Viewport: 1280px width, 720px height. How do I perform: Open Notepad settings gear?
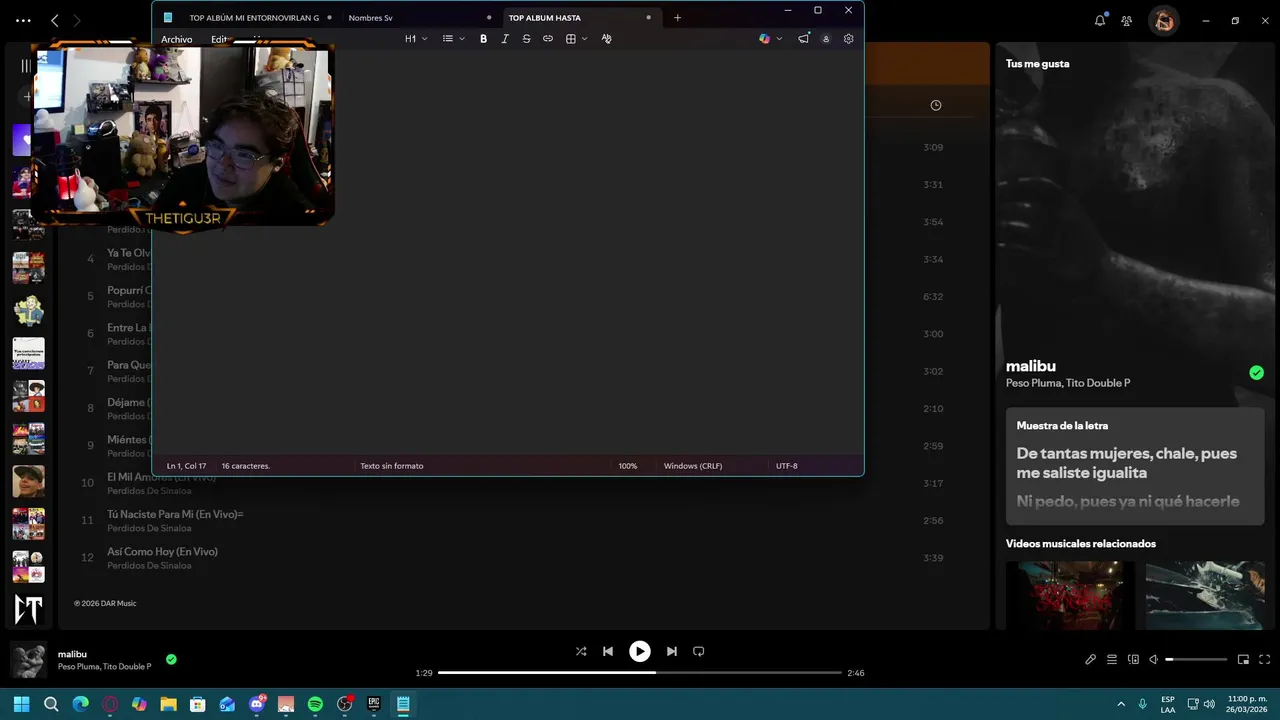pyautogui.click(x=849, y=39)
